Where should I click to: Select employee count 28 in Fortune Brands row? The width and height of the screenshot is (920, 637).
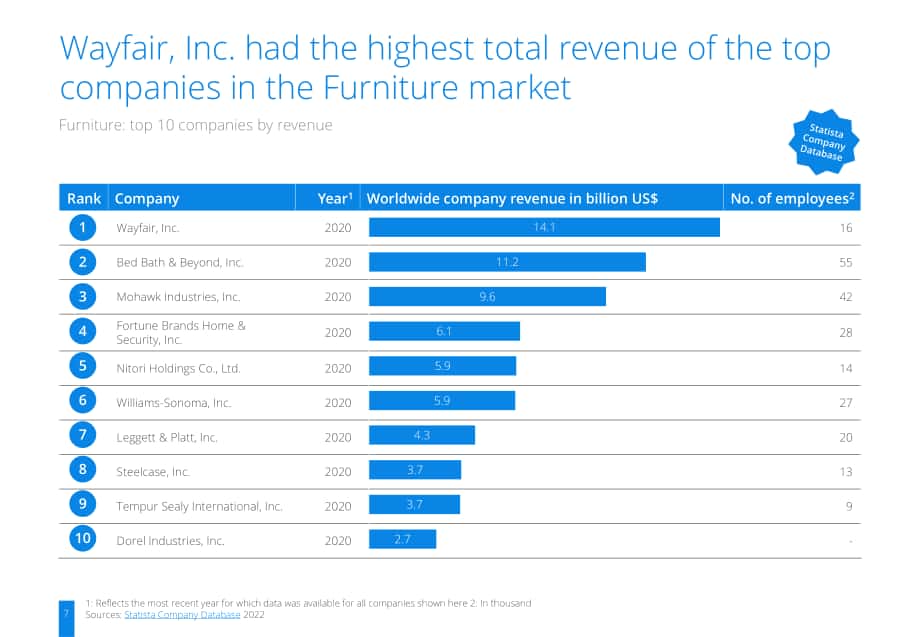845,333
